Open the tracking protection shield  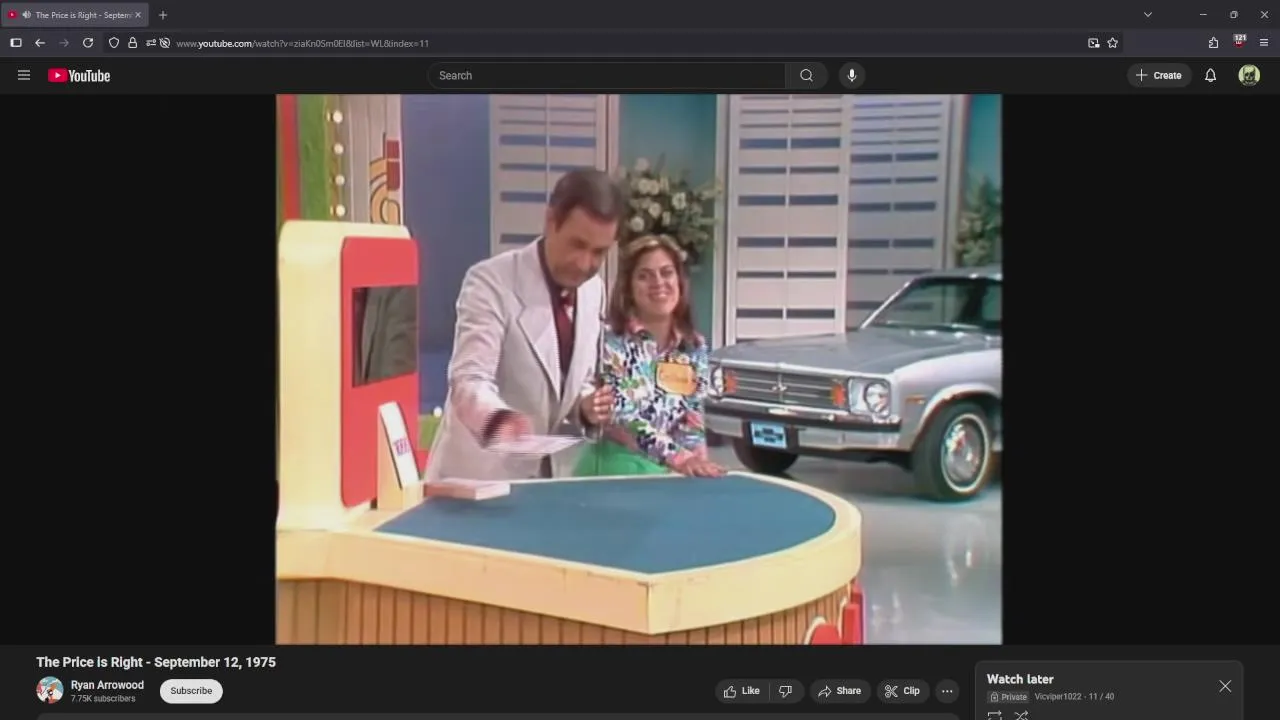(114, 43)
